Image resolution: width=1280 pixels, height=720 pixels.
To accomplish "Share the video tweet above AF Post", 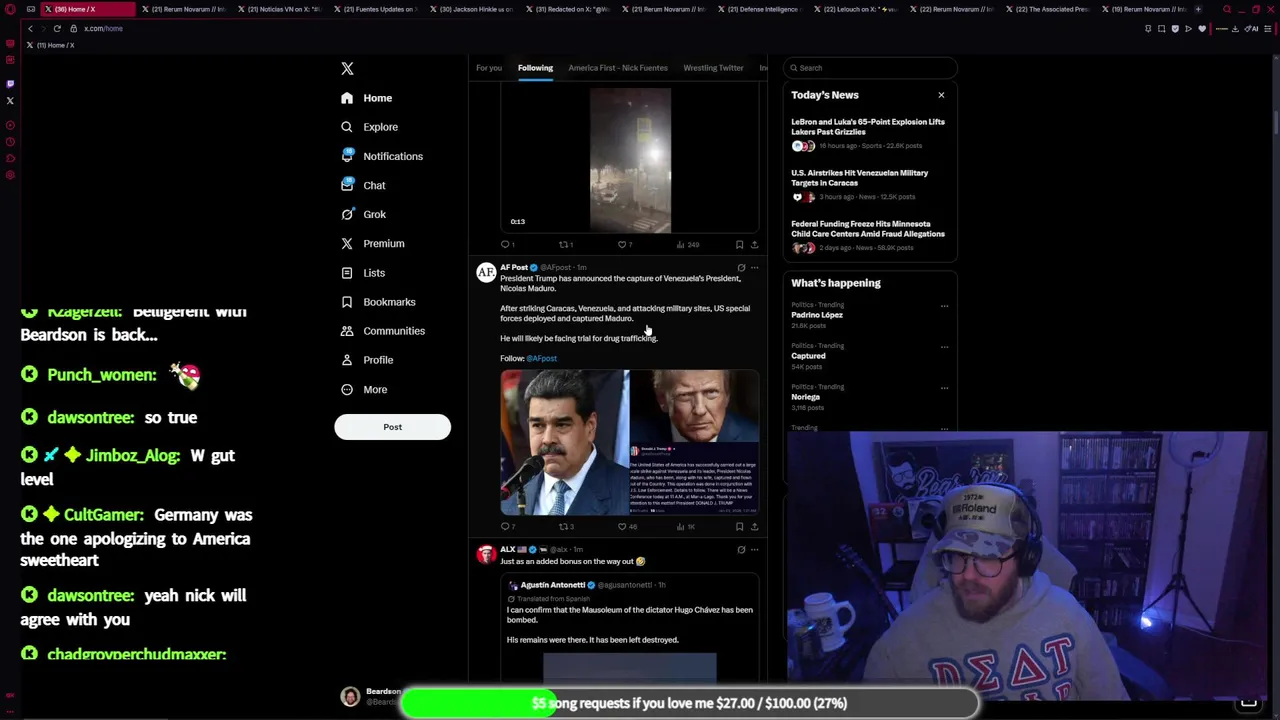I will tap(754, 244).
